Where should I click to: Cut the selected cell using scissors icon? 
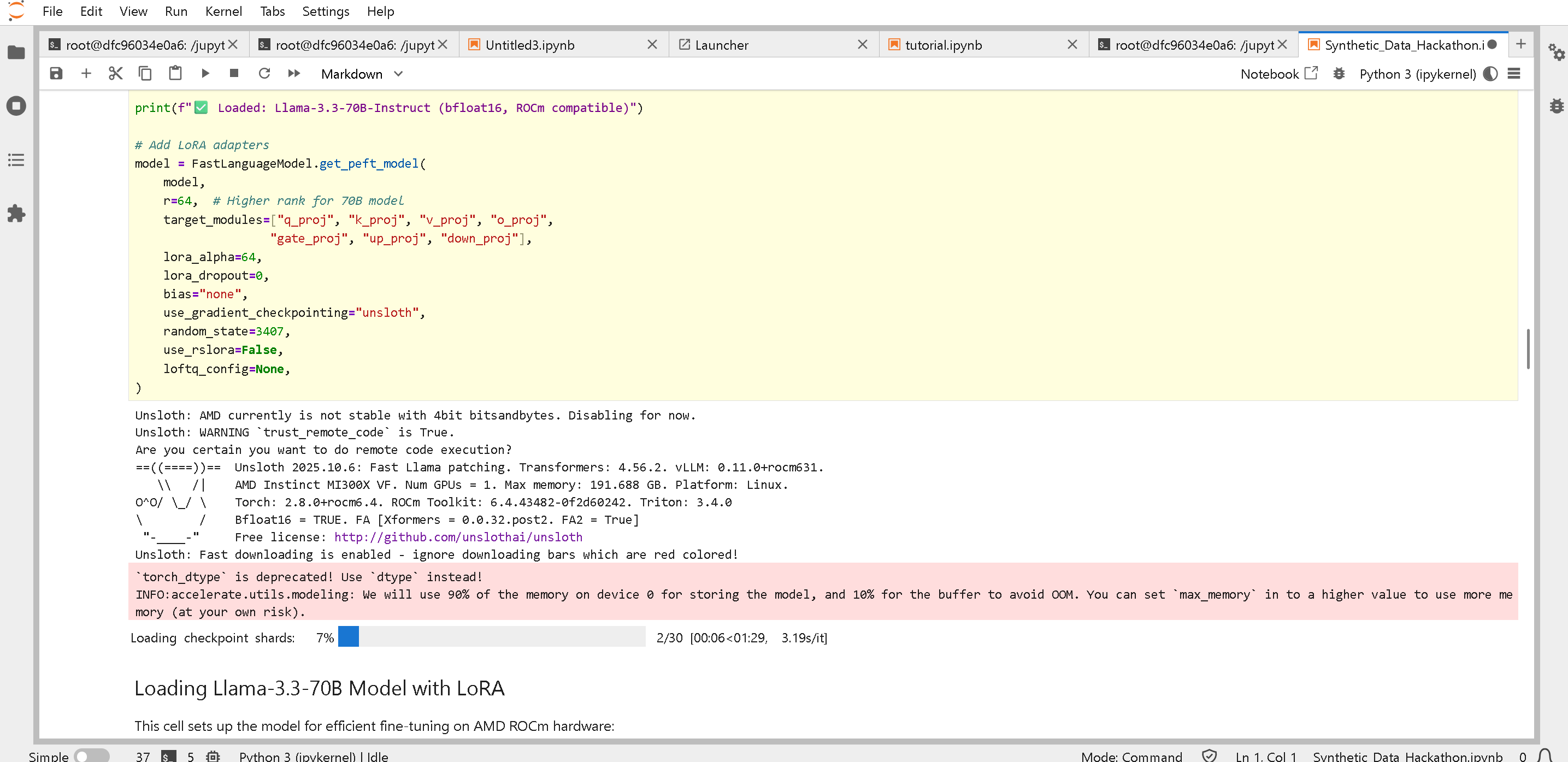[115, 74]
